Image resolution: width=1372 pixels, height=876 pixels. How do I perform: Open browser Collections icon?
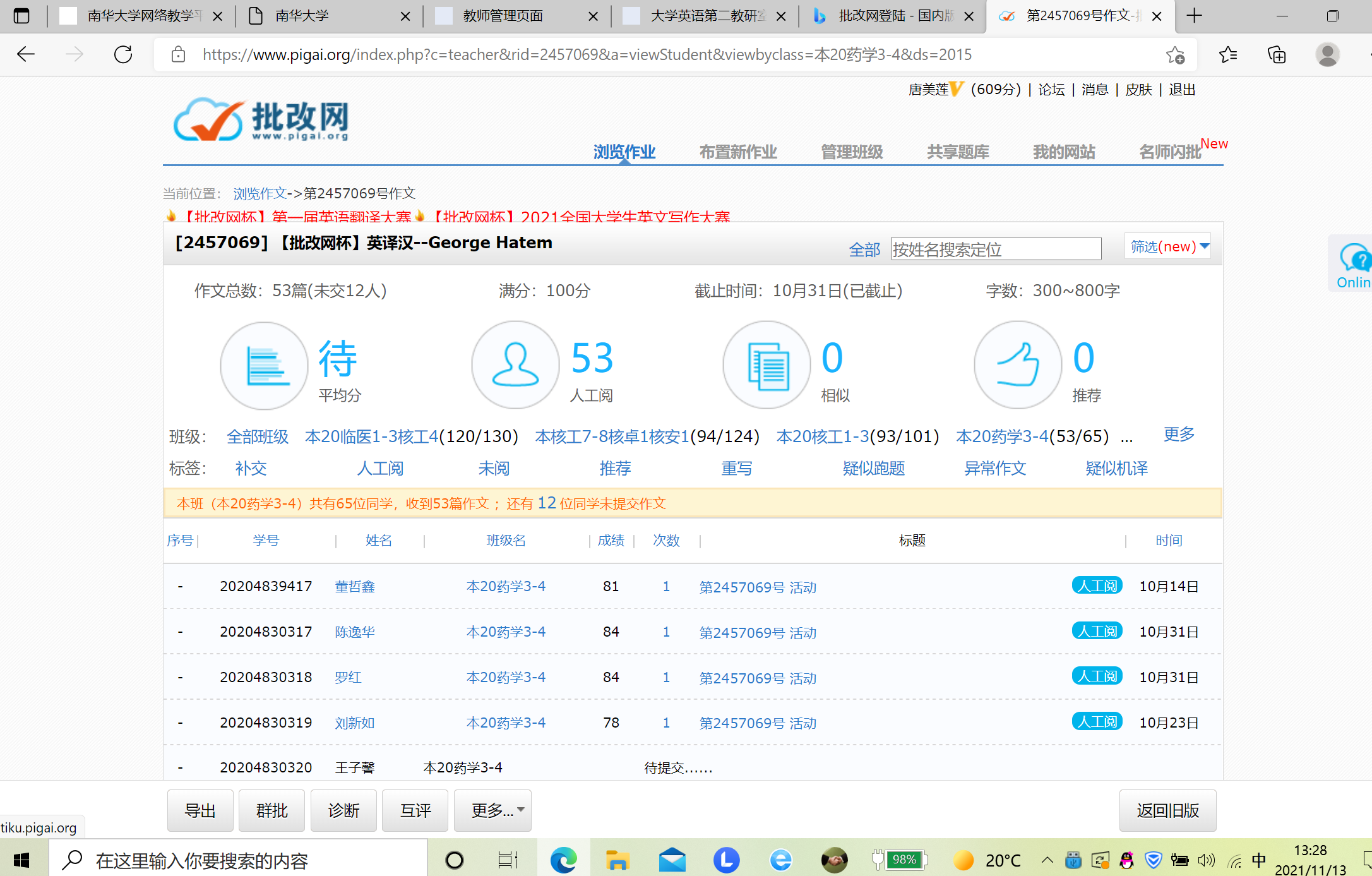pos(1277,55)
